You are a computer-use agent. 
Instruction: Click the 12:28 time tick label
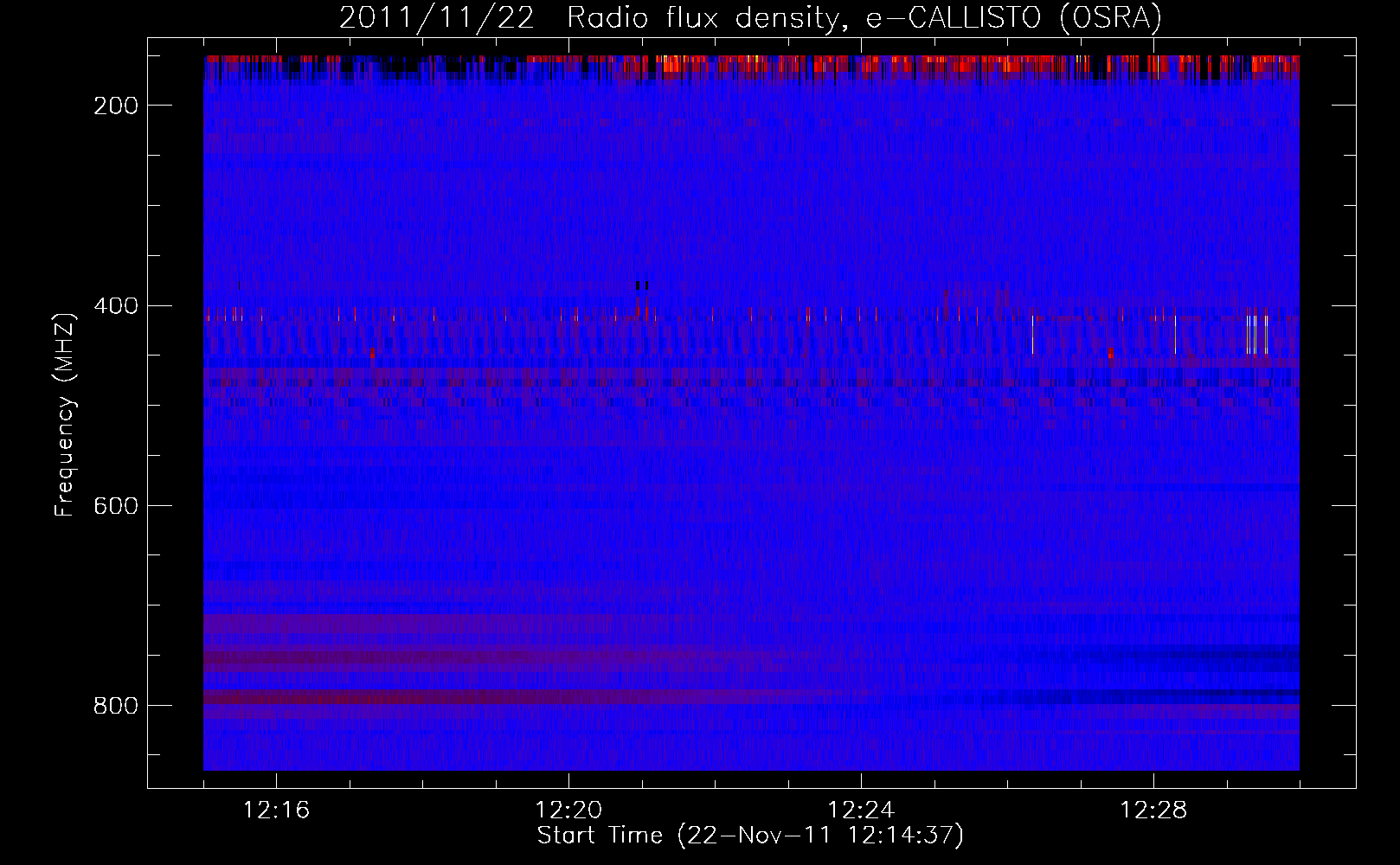pos(1153,811)
